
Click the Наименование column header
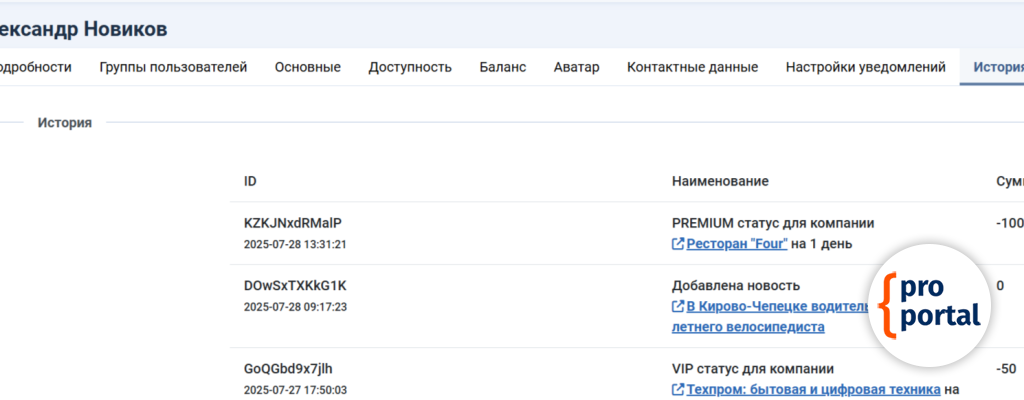(x=720, y=181)
